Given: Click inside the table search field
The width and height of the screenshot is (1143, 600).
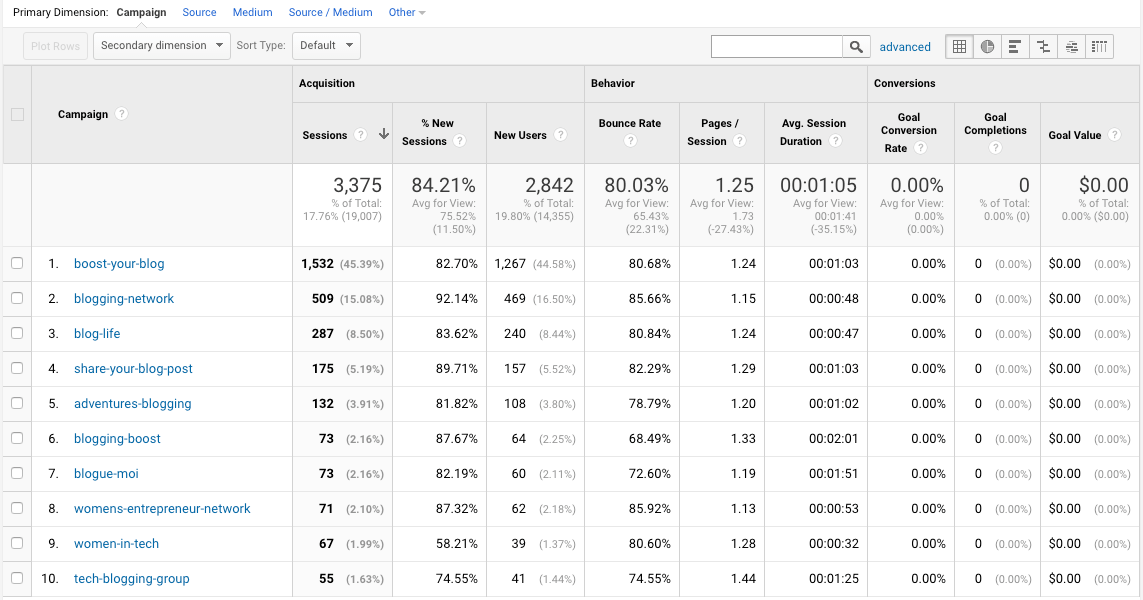Looking at the screenshot, I should click(777, 47).
